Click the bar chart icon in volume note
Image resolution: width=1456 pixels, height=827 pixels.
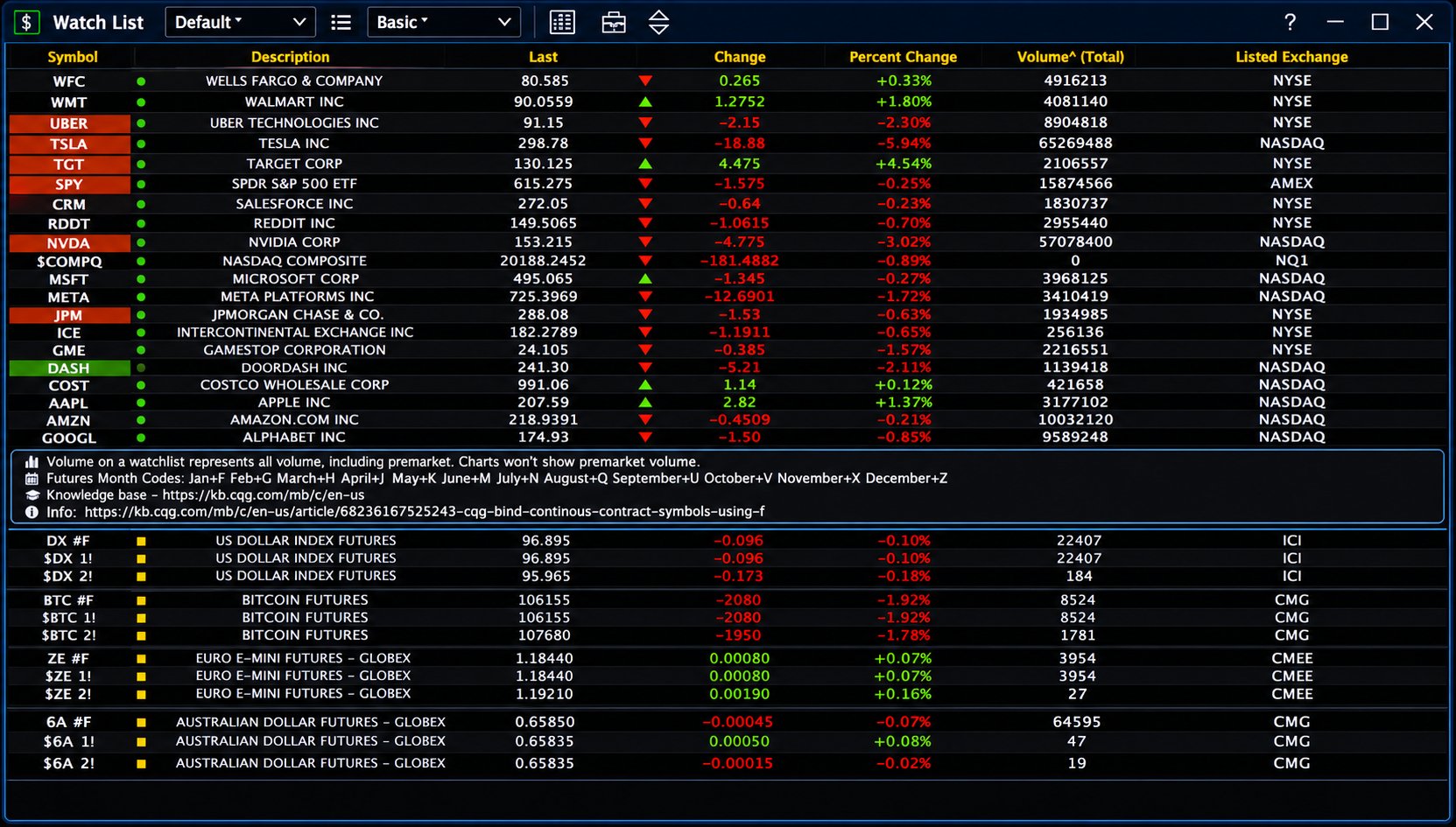pyautogui.click(x=32, y=462)
